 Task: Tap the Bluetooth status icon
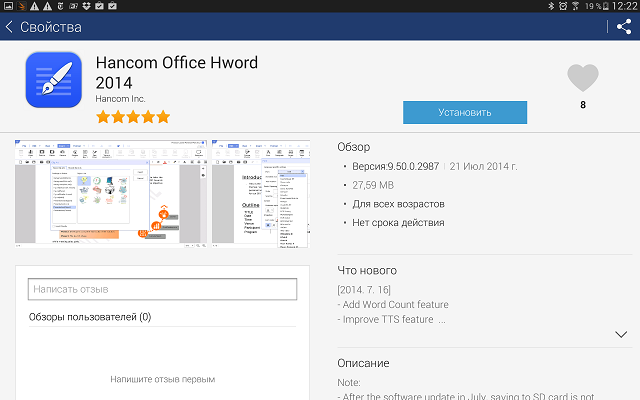pyautogui.click(x=551, y=6)
